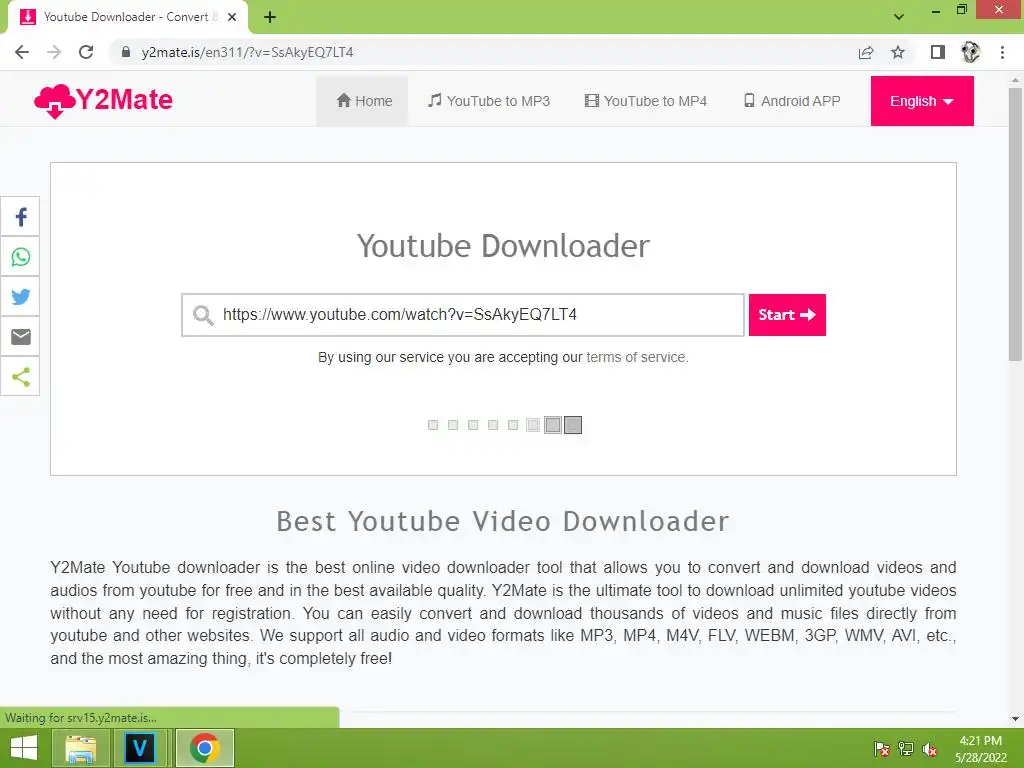
Task: Share this page icon in address bar
Action: [866, 52]
